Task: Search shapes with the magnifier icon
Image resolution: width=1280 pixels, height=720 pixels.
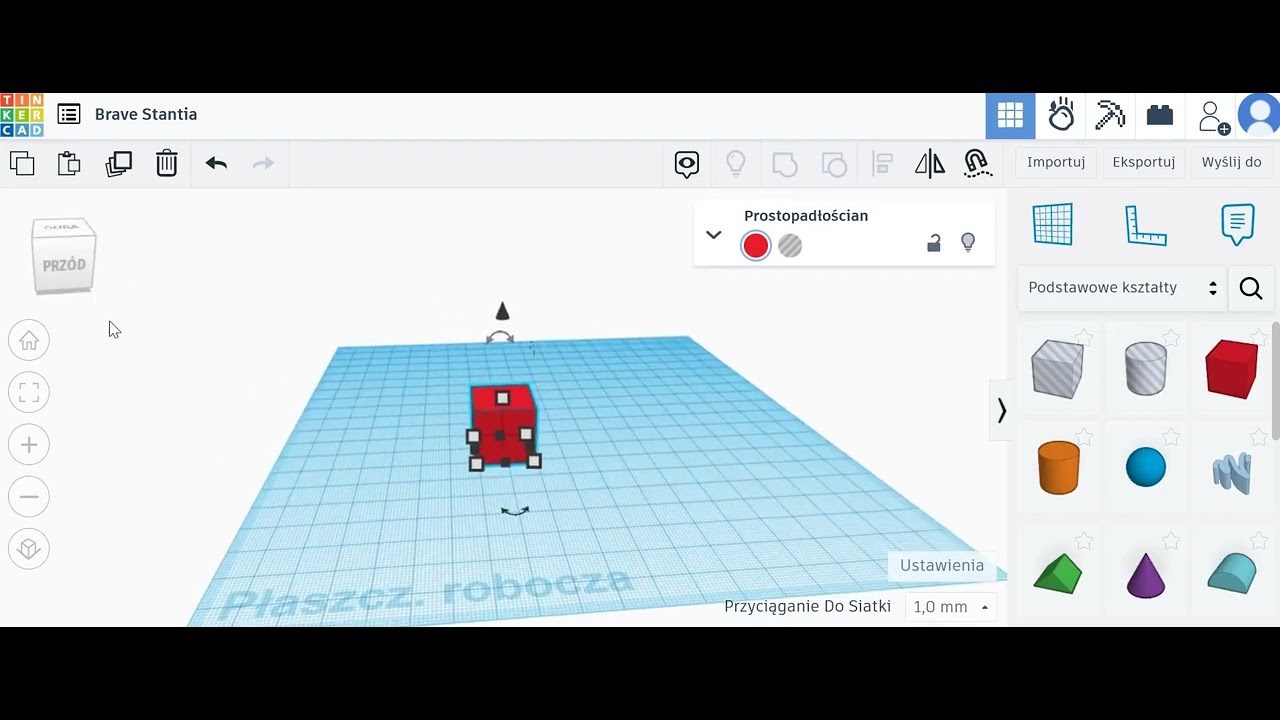Action: tap(1251, 289)
